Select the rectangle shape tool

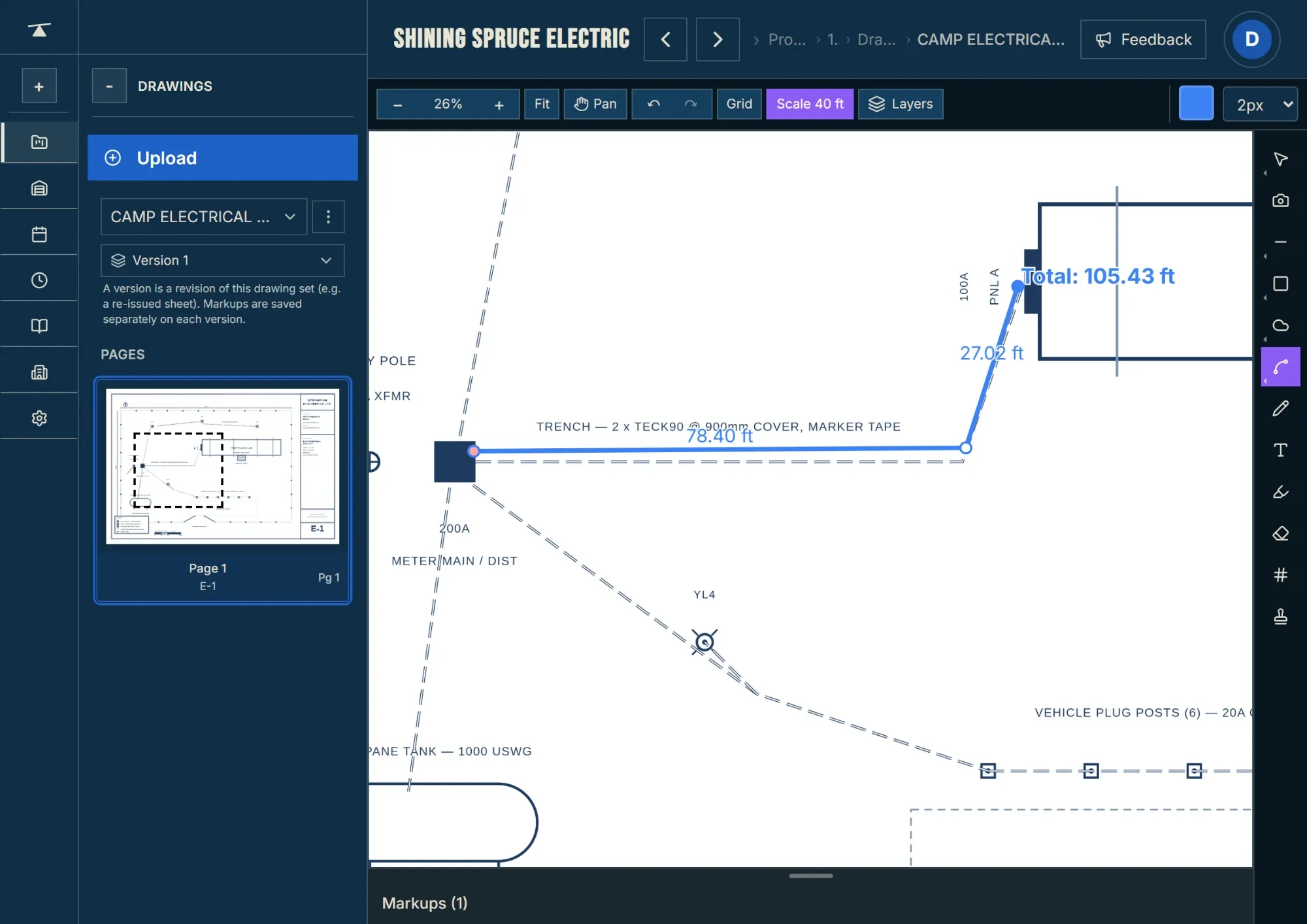coord(1280,284)
